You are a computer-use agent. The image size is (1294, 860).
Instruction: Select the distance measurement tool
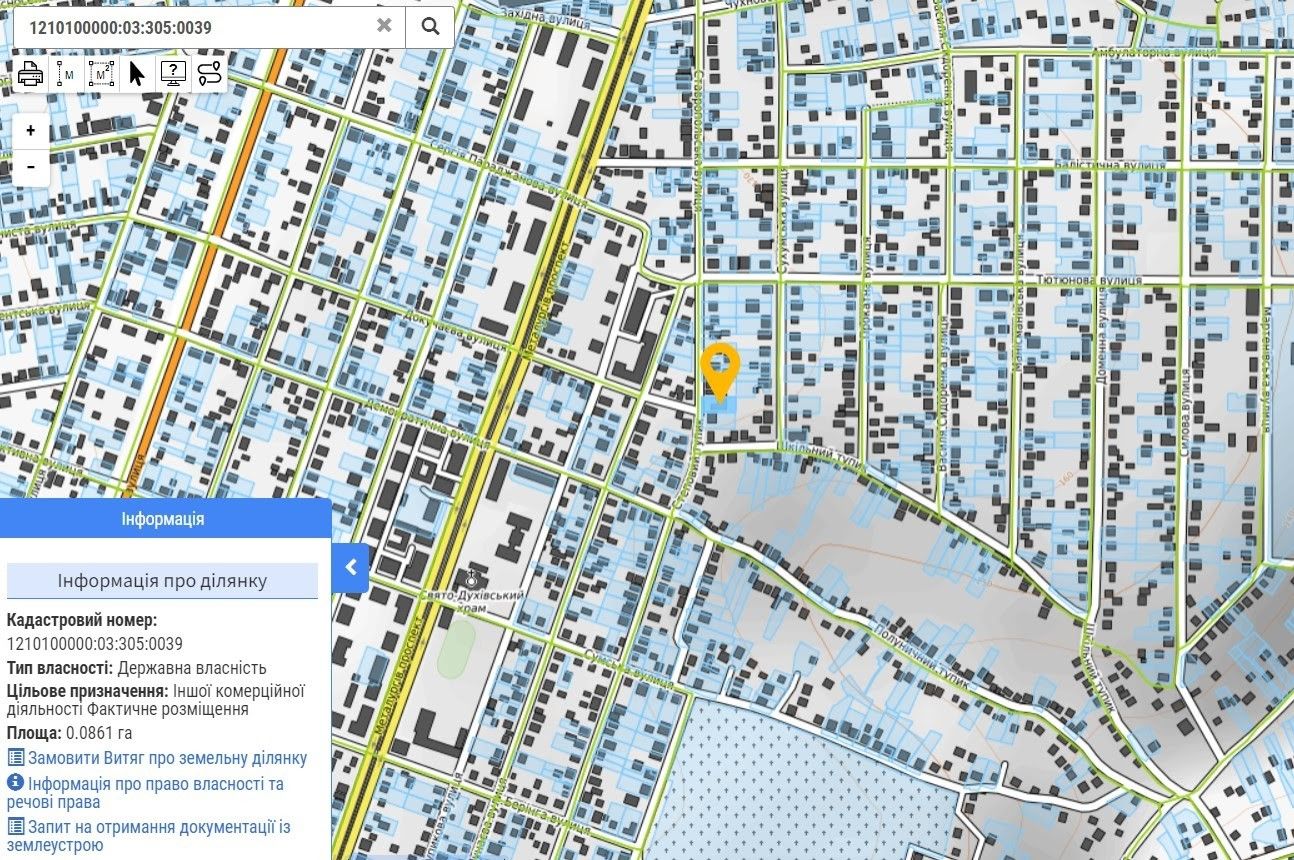[x=66, y=74]
